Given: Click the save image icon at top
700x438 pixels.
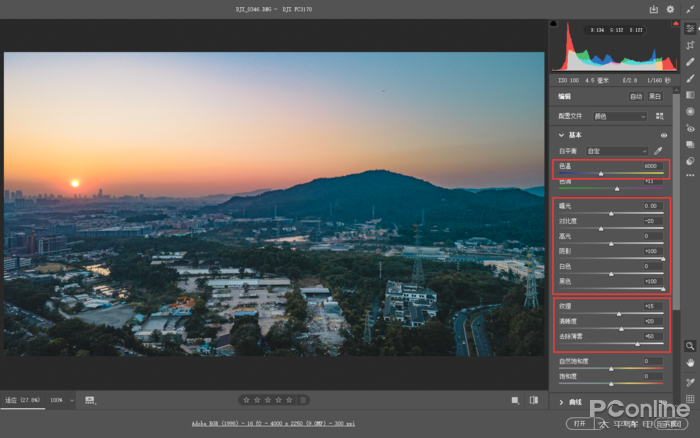Looking at the screenshot, I should (654, 10).
